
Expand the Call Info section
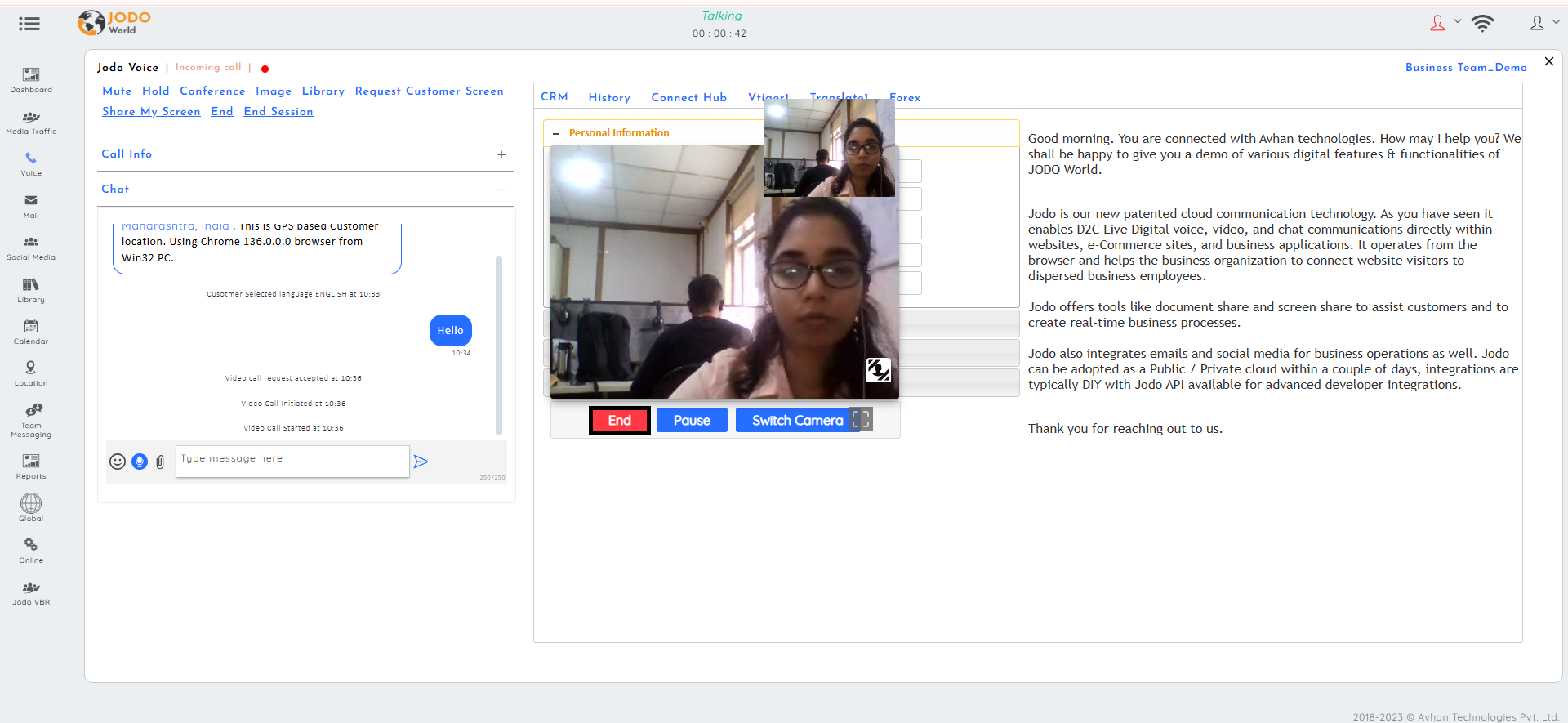(501, 154)
